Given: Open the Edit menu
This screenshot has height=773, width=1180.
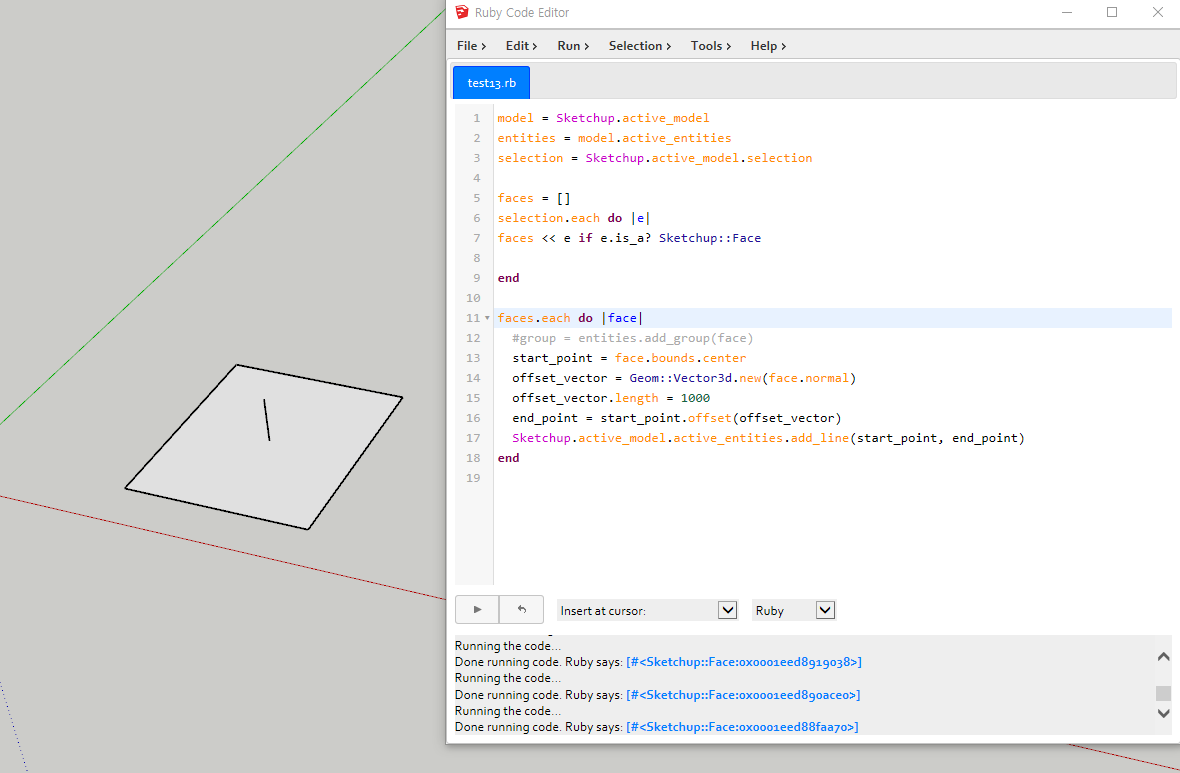Looking at the screenshot, I should (x=521, y=46).
